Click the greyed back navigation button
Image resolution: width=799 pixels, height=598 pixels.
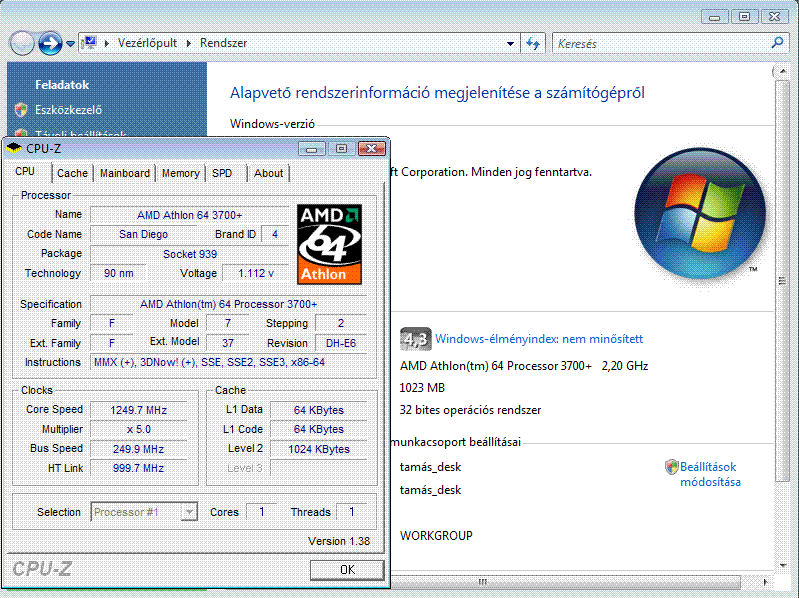[x=21, y=43]
